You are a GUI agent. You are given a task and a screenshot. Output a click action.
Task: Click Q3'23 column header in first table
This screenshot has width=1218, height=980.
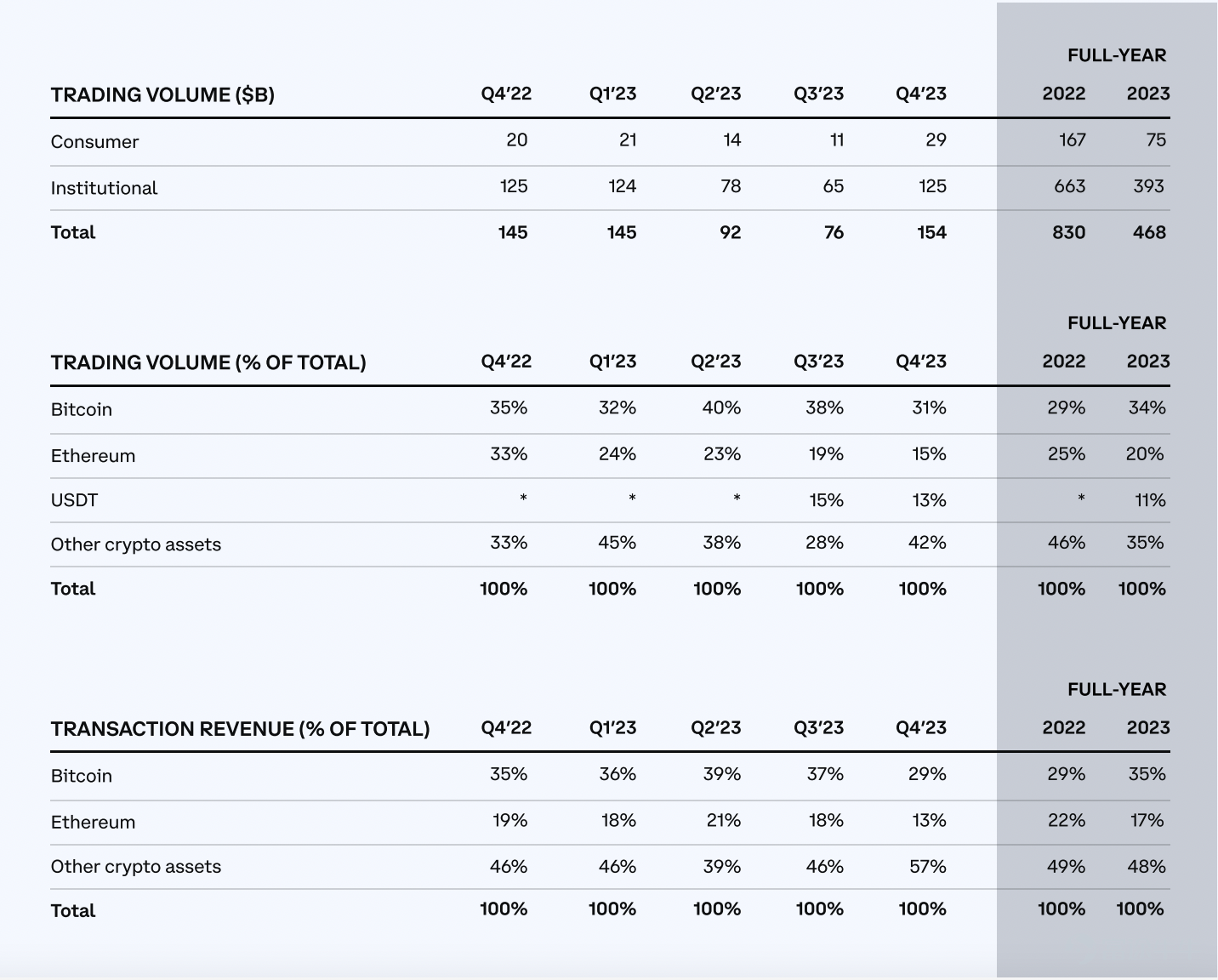(x=818, y=94)
